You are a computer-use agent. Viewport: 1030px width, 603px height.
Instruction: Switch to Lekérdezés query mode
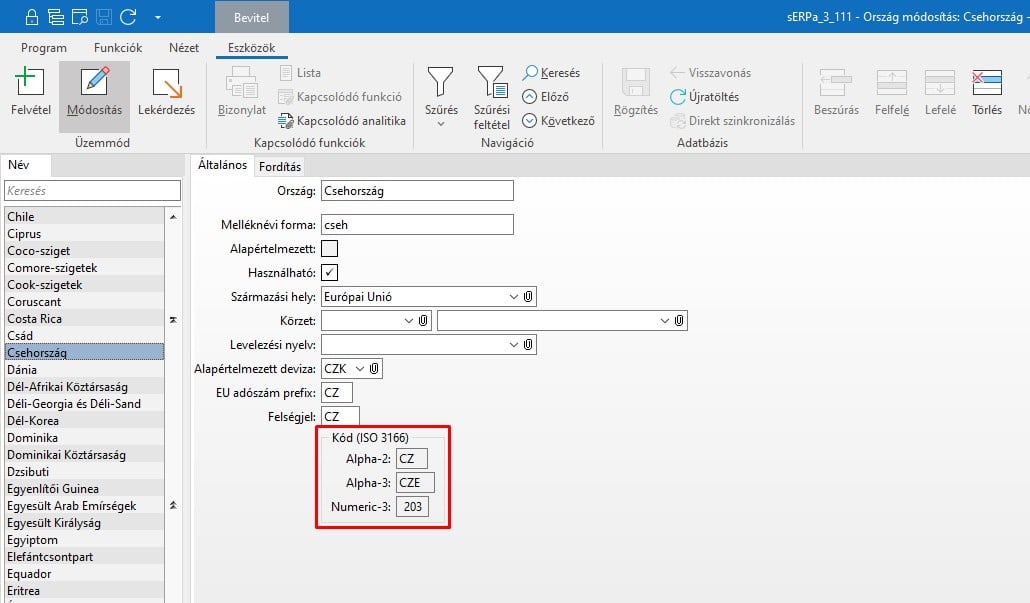point(166,85)
